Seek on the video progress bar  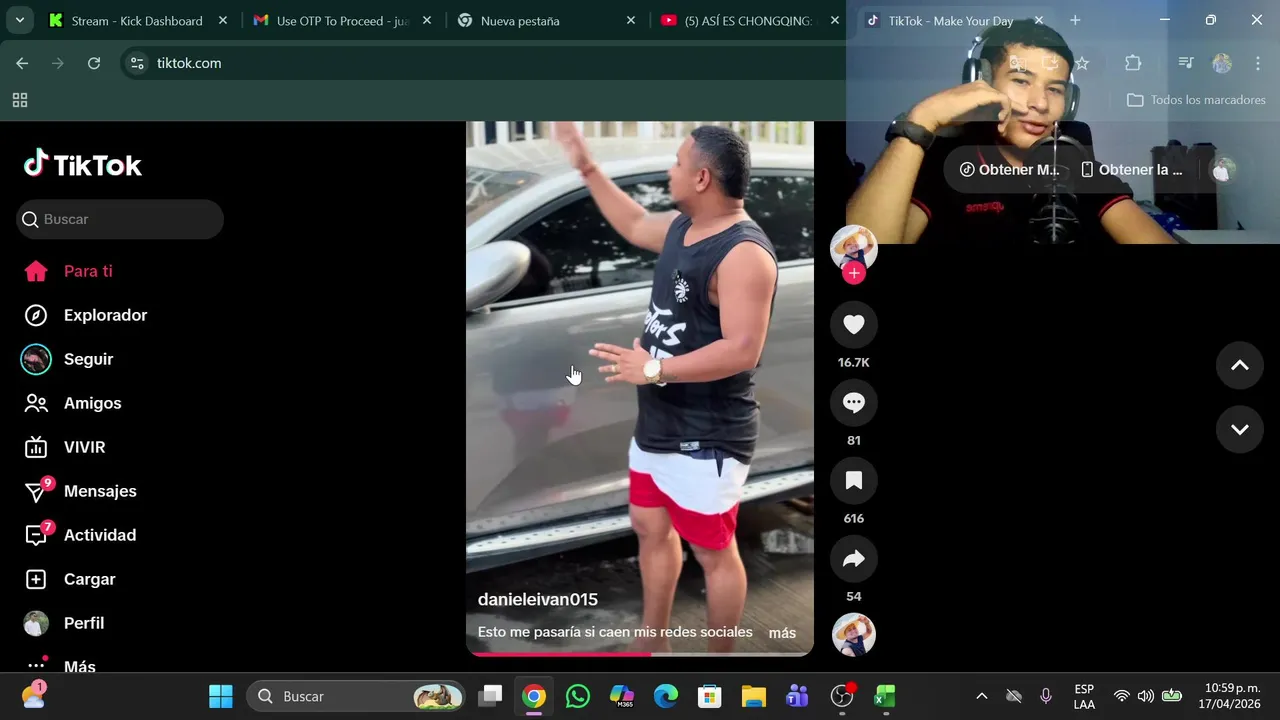(x=640, y=654)
